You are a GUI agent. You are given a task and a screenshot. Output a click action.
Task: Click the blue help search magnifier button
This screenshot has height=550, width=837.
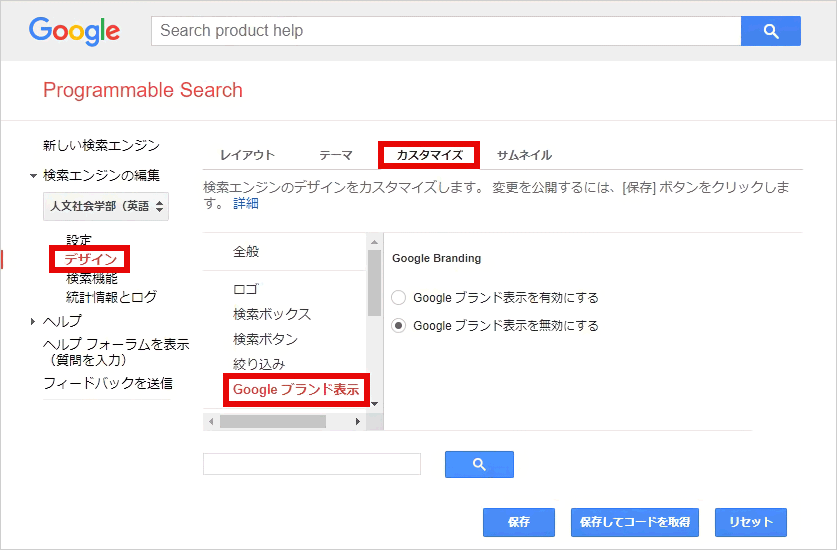click(x=770, y=31)
